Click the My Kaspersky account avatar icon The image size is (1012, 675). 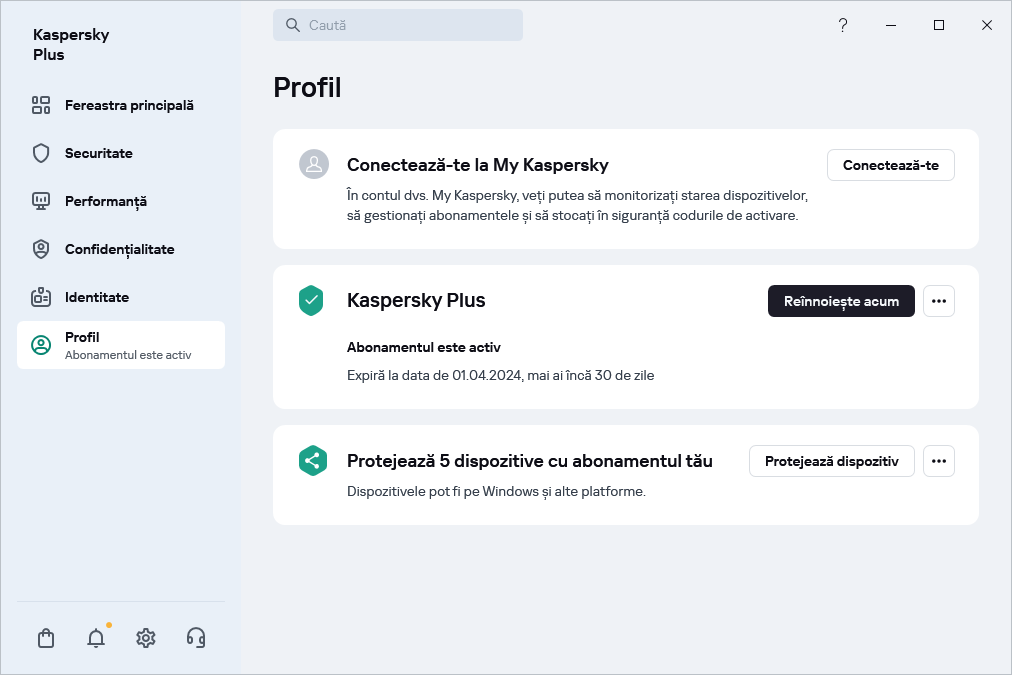coord(314,165)
